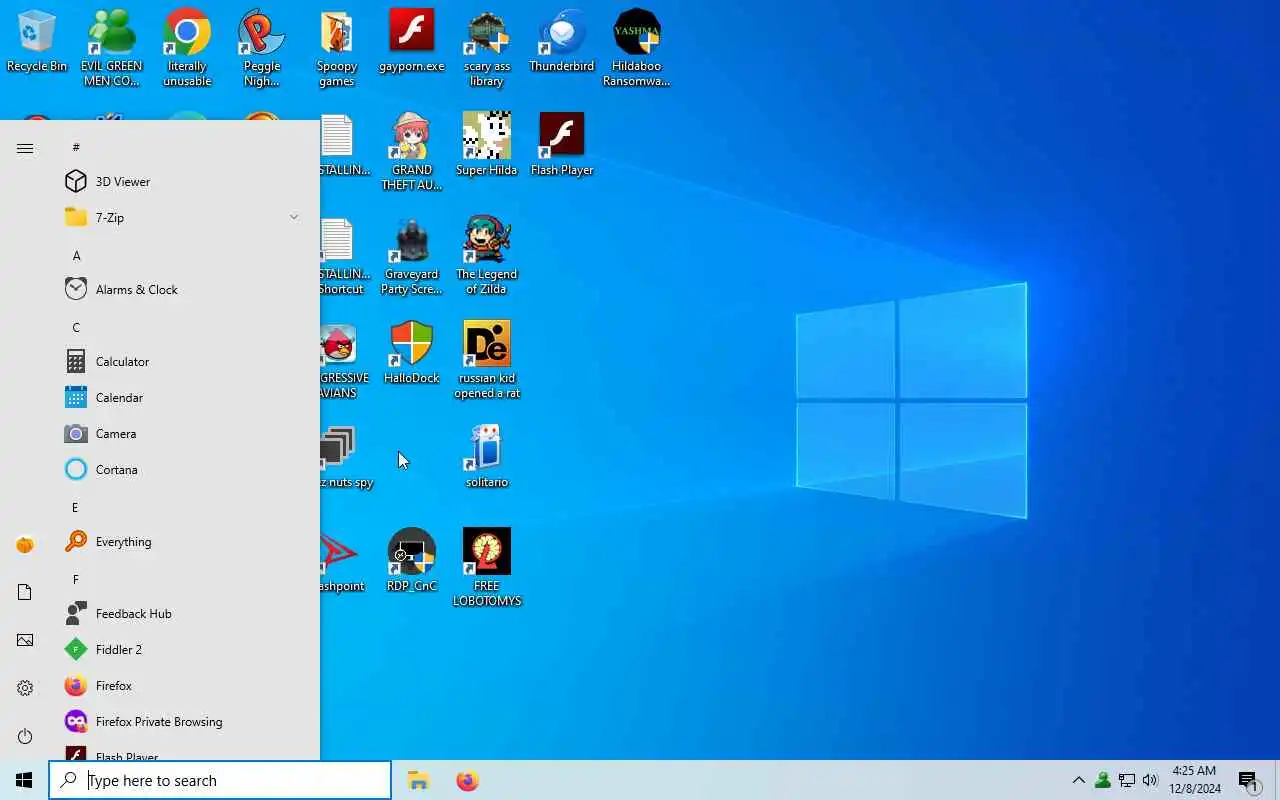Open the notification action center
This screenshot has height=800, width=1280.
[x=1248, y=781]
